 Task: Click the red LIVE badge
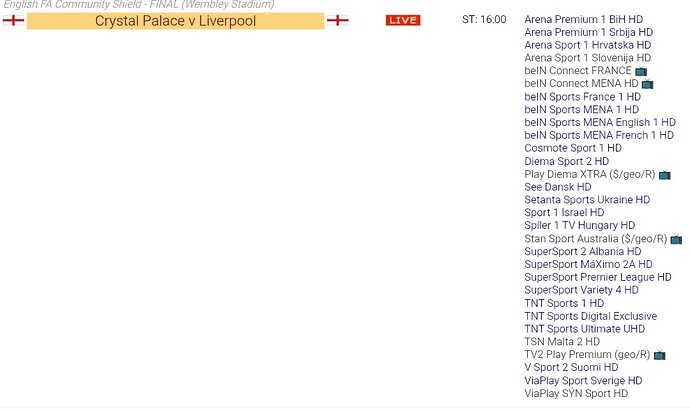tap(403, 20)
